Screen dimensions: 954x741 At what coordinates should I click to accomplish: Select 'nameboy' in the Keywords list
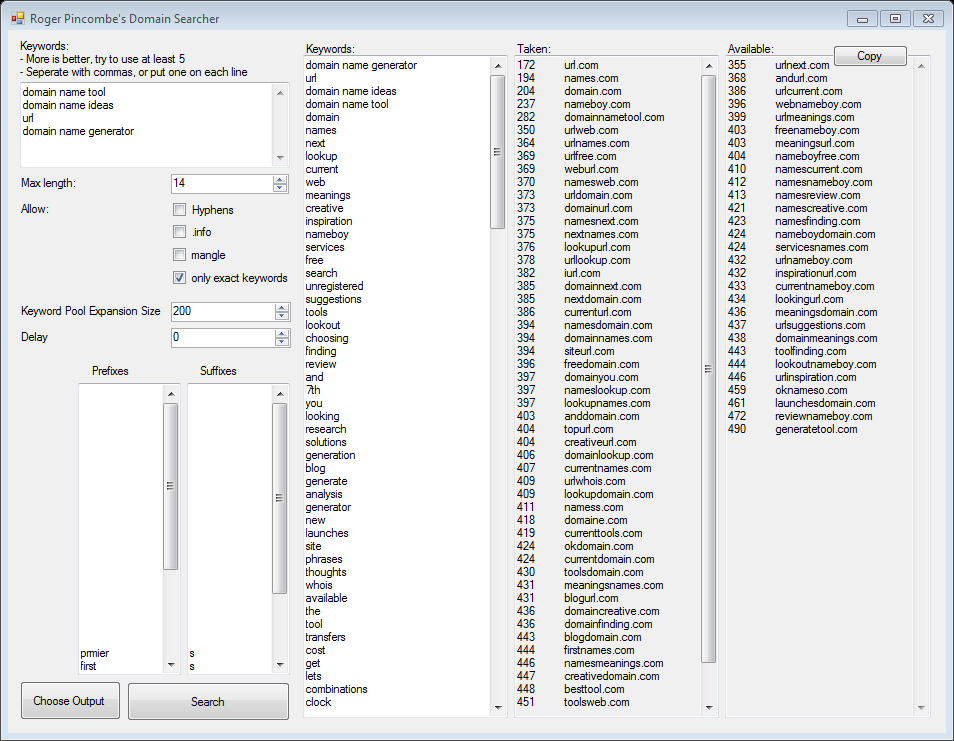tap(327, 234)
